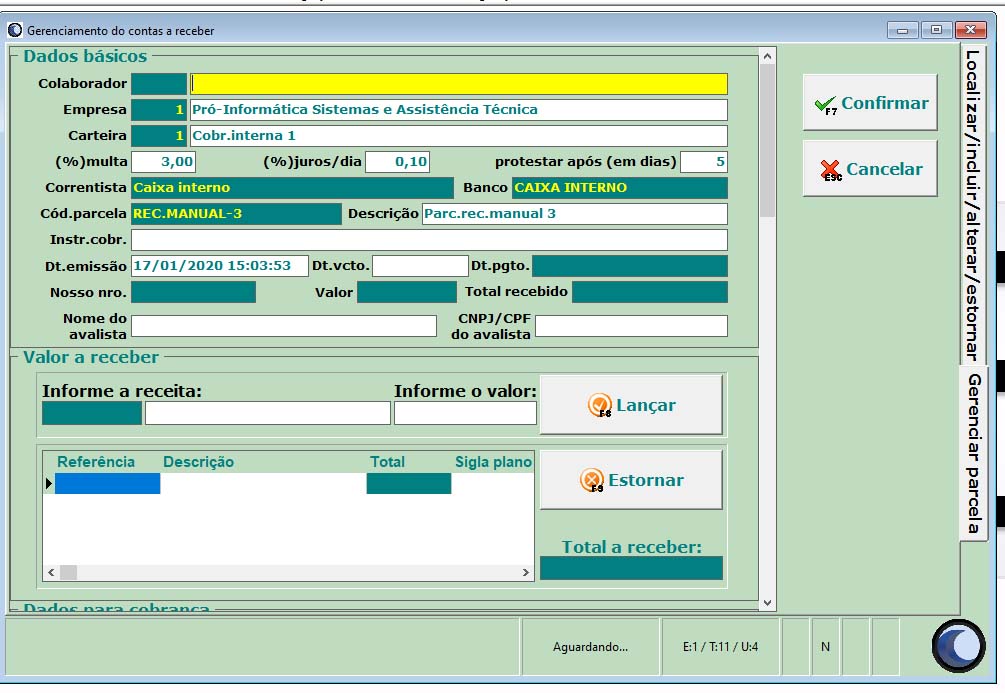
Task: Click the form vertical scrollbar down arrow
Action: (767, 603)
